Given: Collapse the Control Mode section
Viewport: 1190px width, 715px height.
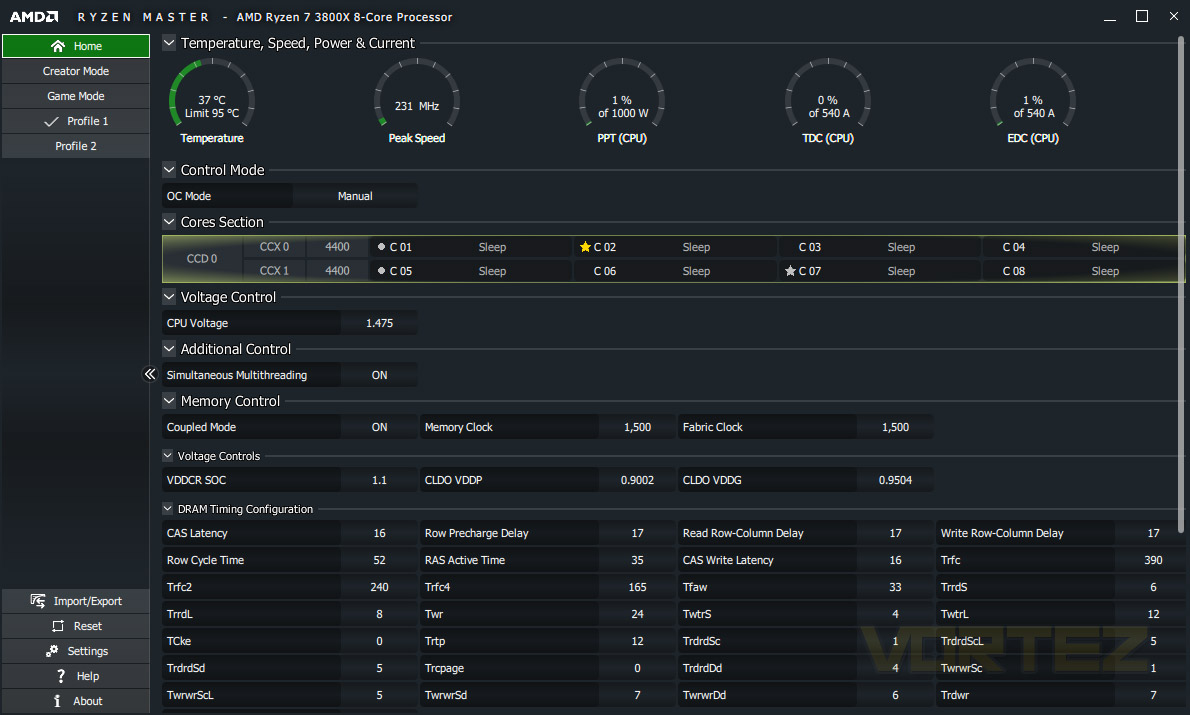Looking at the screenshot, I should pos(169,170).
